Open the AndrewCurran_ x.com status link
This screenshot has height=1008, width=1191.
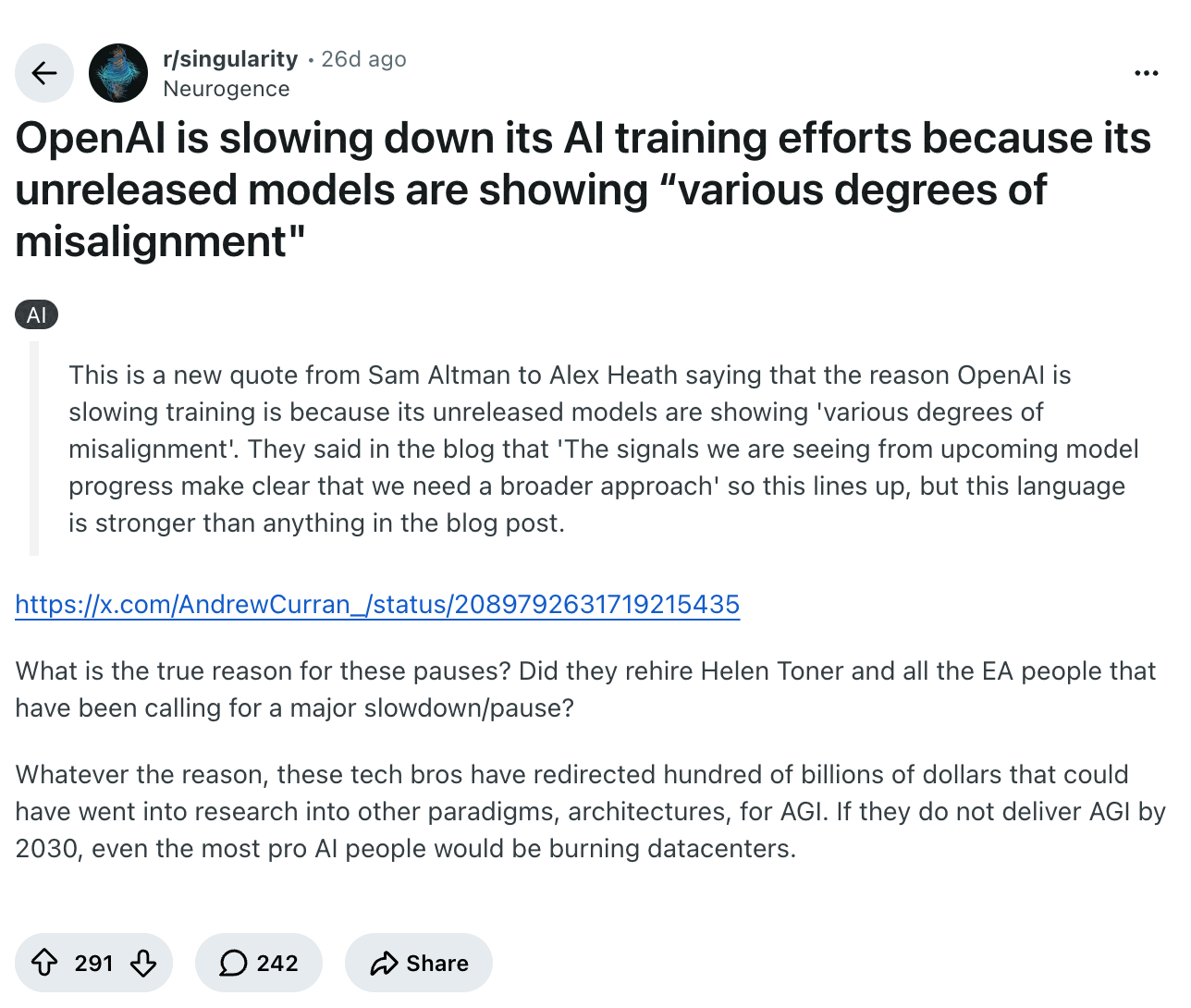377,605
